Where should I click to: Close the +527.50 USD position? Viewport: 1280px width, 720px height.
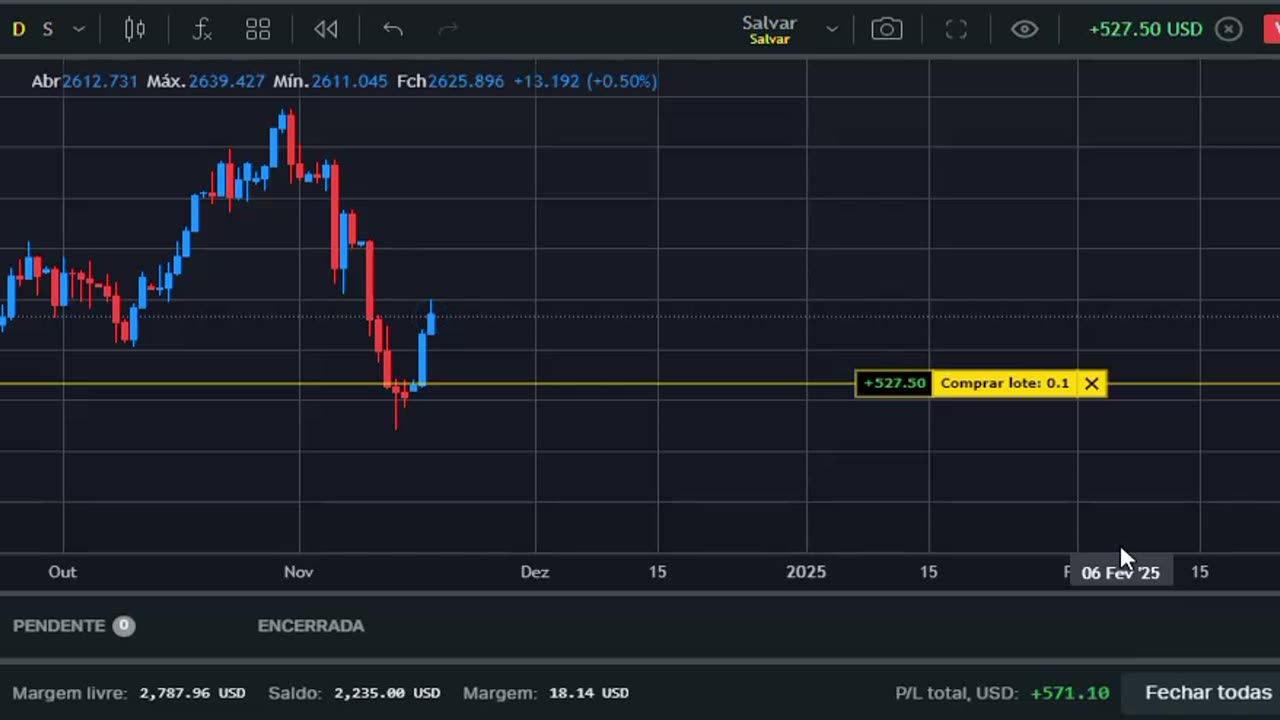point(1229,29)
